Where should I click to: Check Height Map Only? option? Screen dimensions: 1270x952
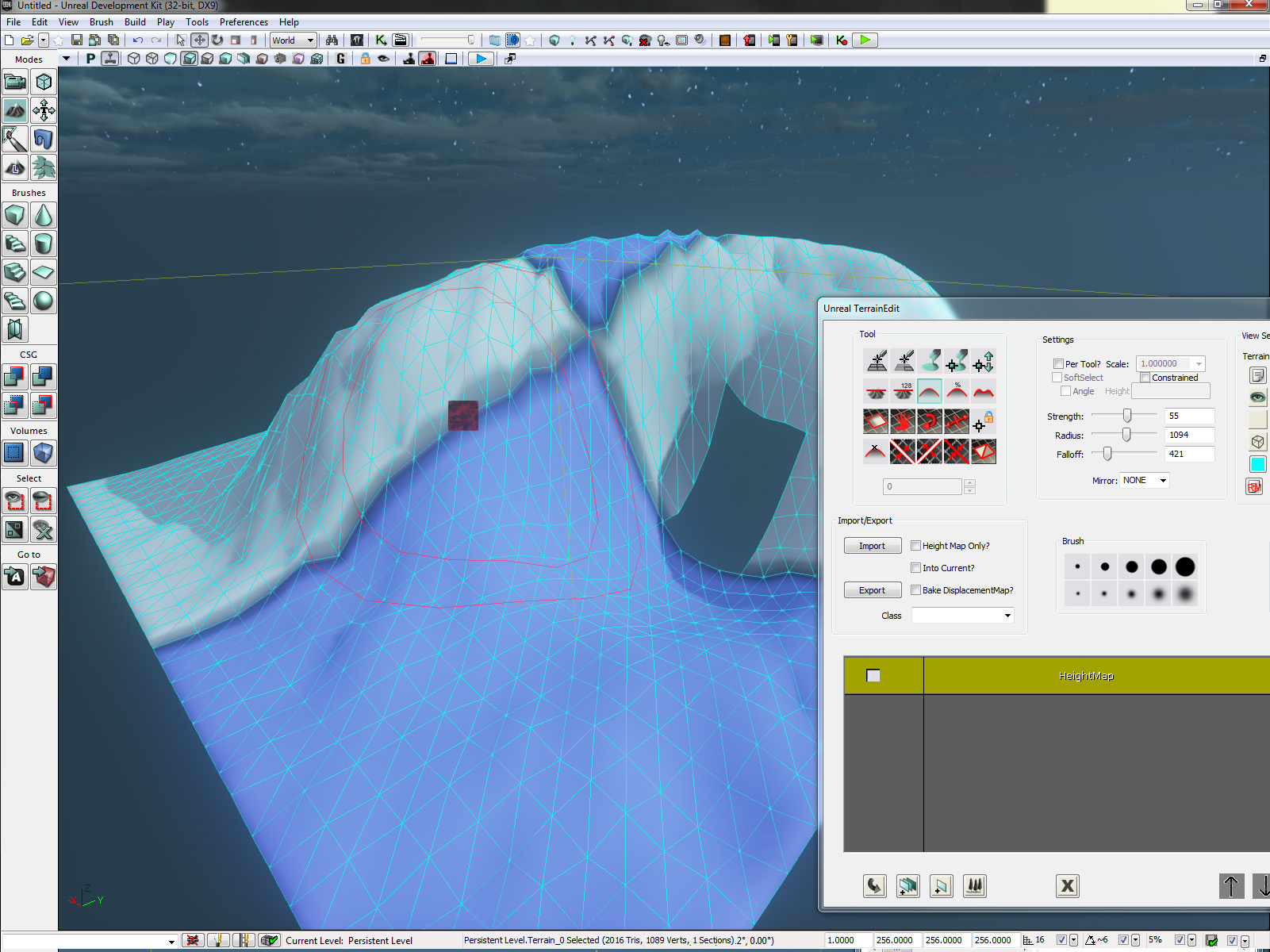(916, 546)
